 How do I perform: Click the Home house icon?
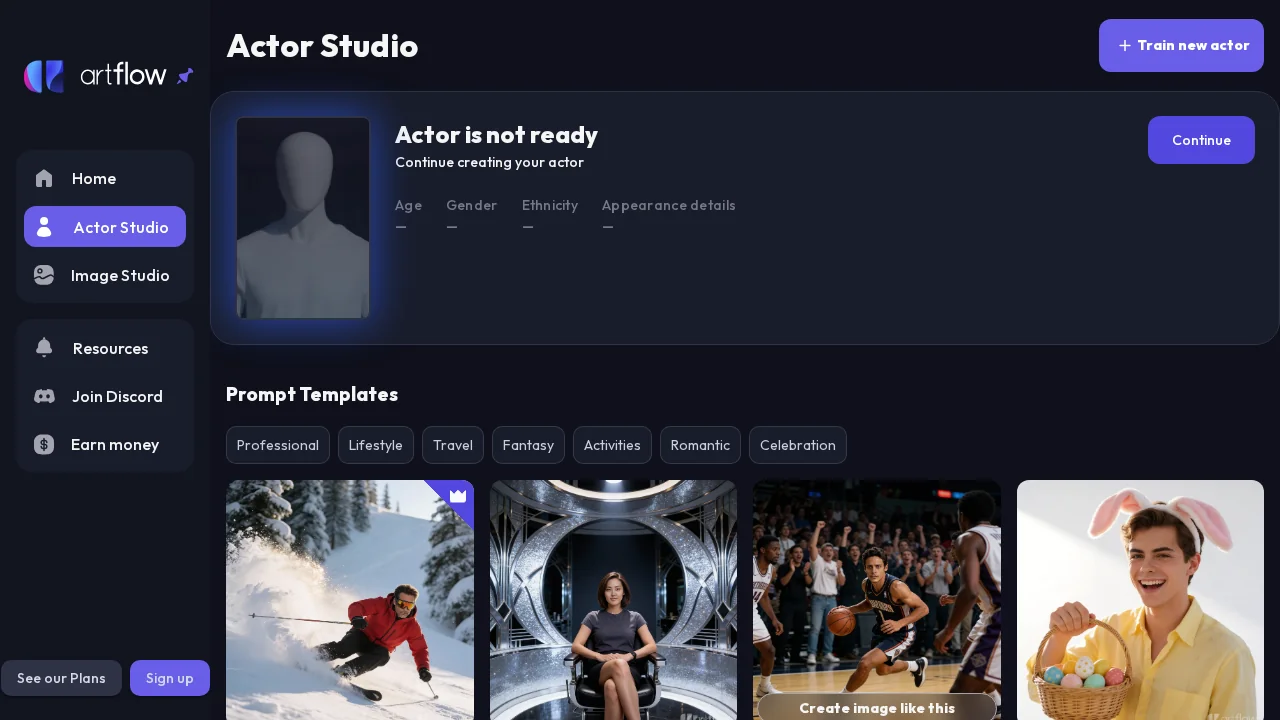[44, 179]
